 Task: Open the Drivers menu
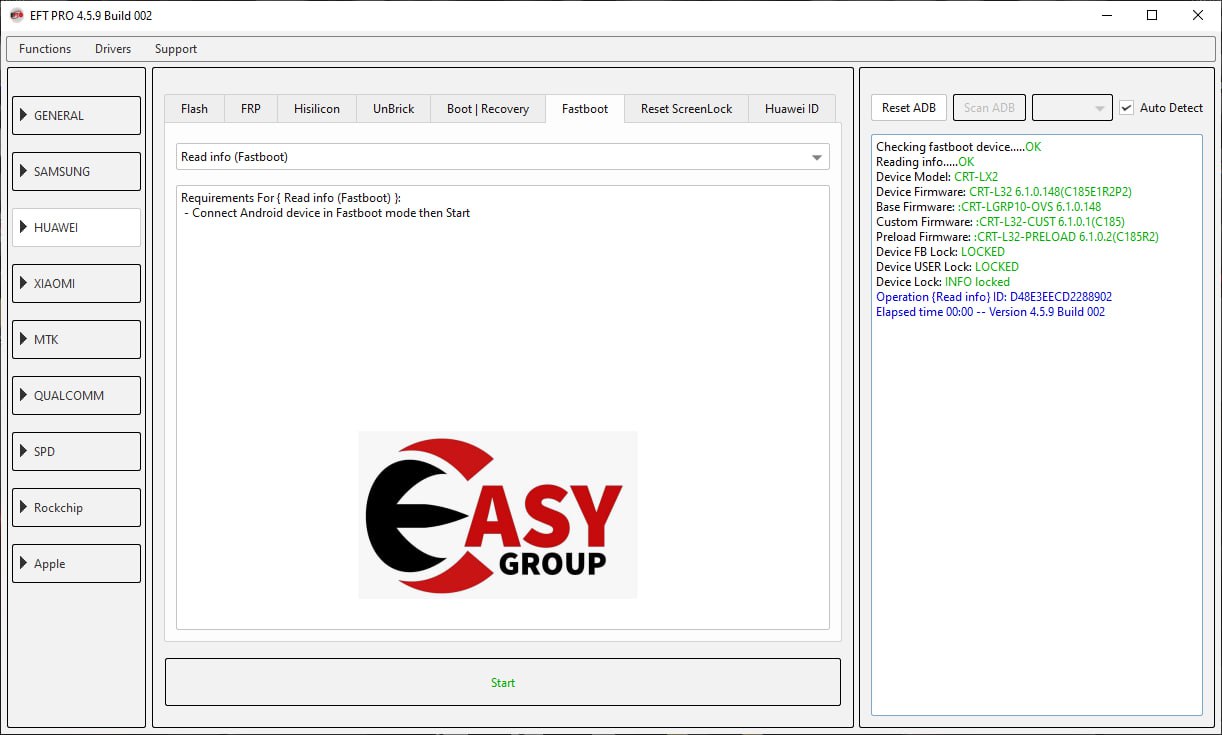(x=113, y=49)
